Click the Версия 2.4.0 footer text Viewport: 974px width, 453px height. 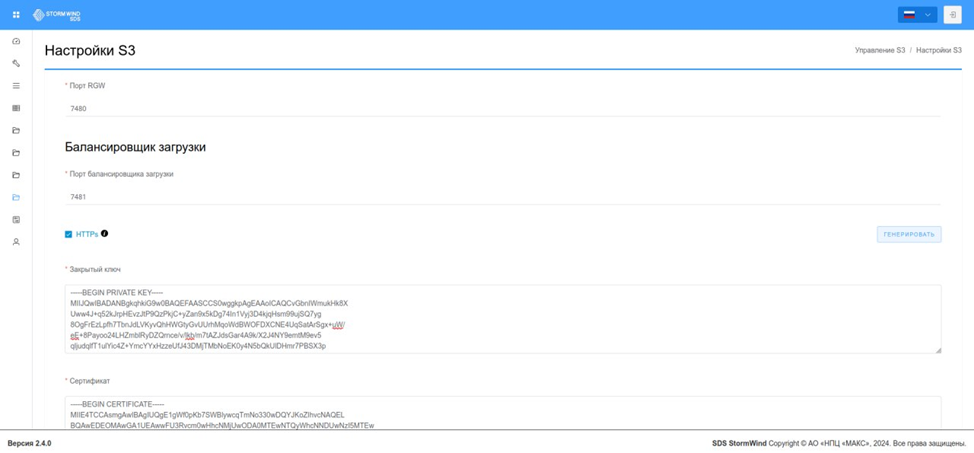click(x=29, y=444)
